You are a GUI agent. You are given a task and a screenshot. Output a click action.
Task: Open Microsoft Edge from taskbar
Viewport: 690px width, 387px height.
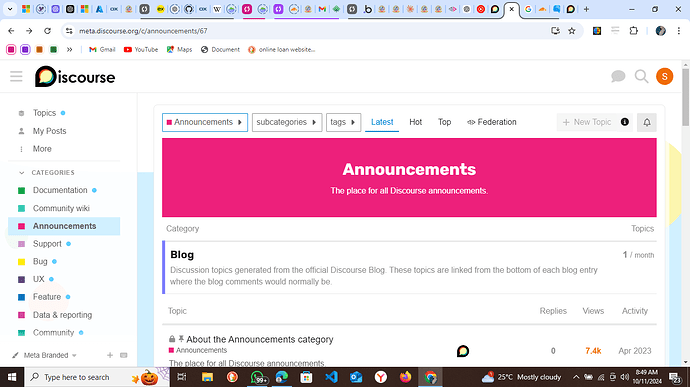click(x=282, y=377)
